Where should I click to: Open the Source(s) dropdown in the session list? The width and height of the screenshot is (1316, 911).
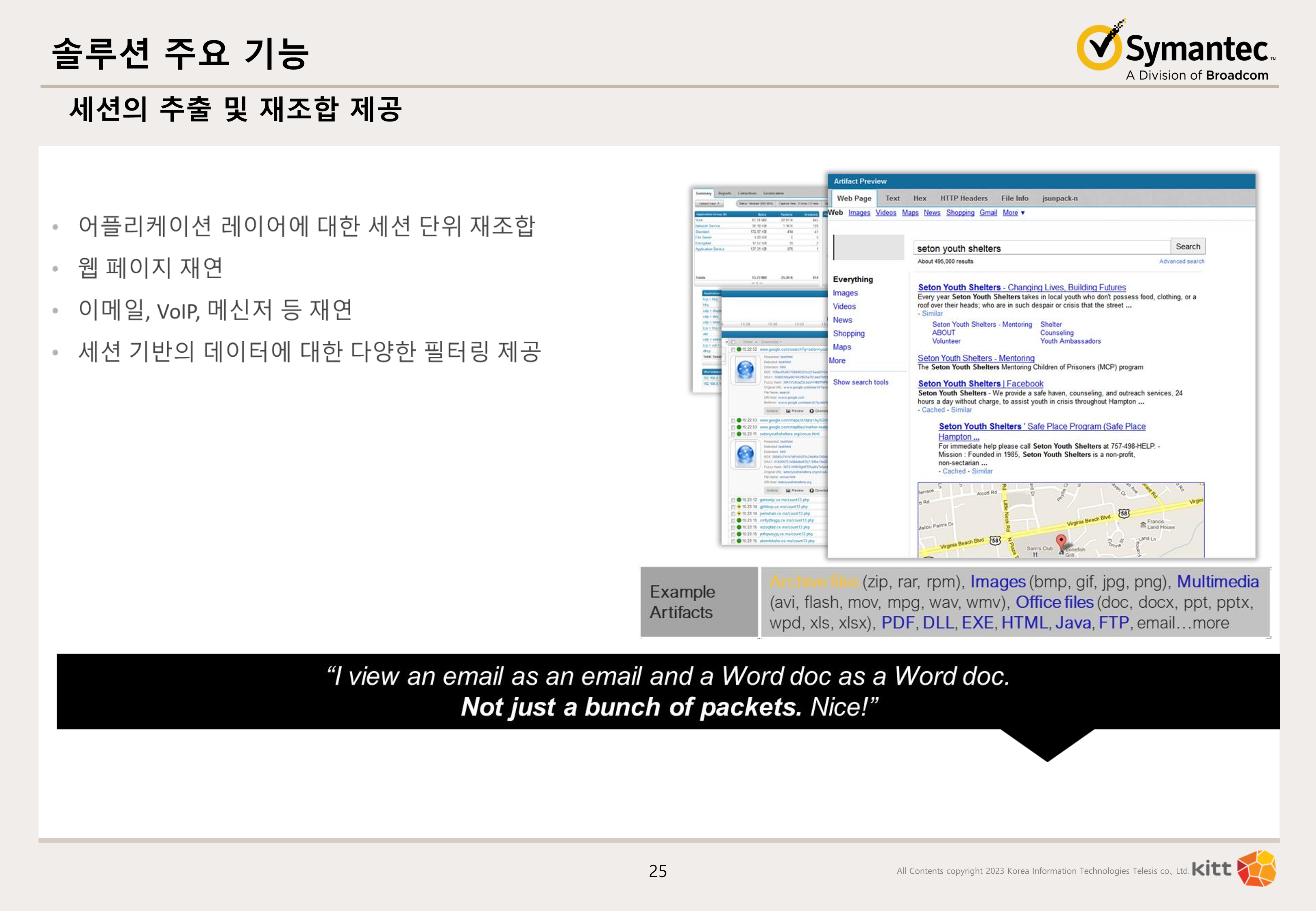tap(771, 343)
